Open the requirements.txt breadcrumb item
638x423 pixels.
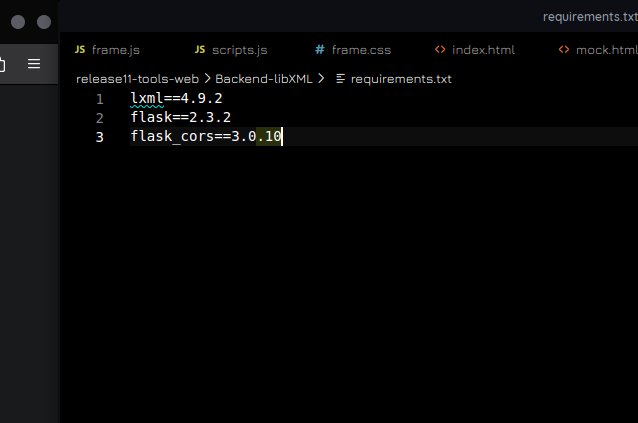pos(401,78)
